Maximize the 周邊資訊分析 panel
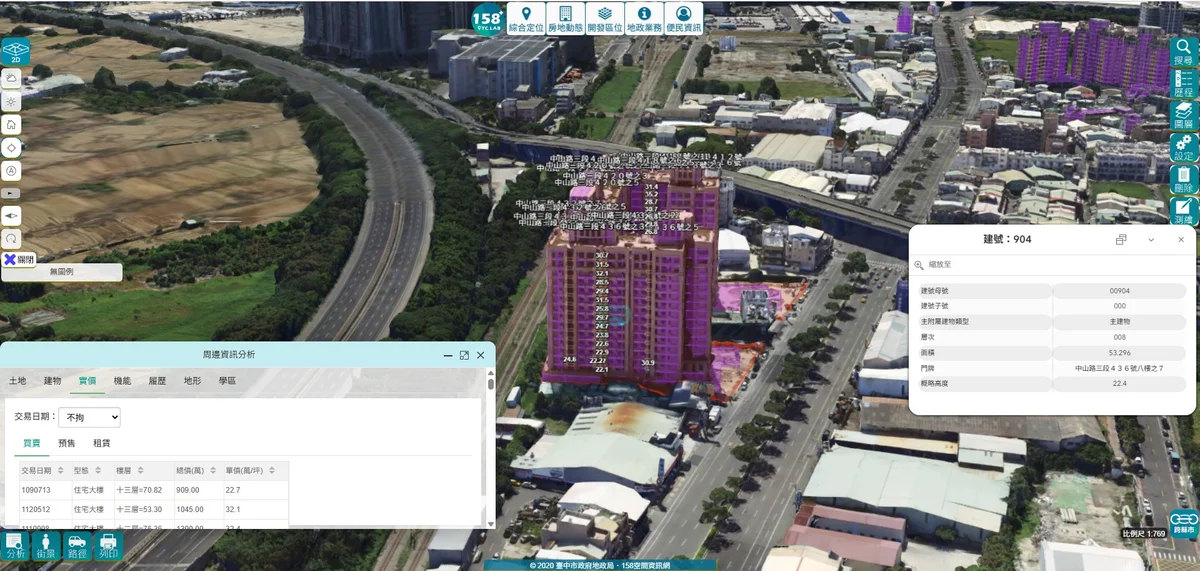 pyautogui.click(x=464, y=355)
